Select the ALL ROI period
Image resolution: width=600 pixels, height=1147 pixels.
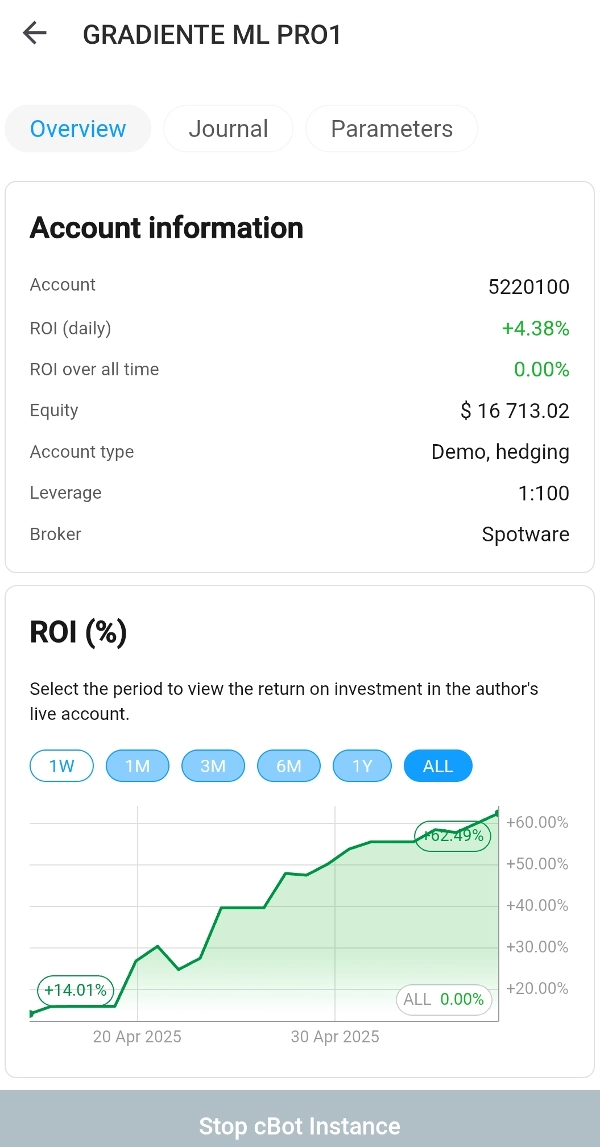tap(438, 766)
